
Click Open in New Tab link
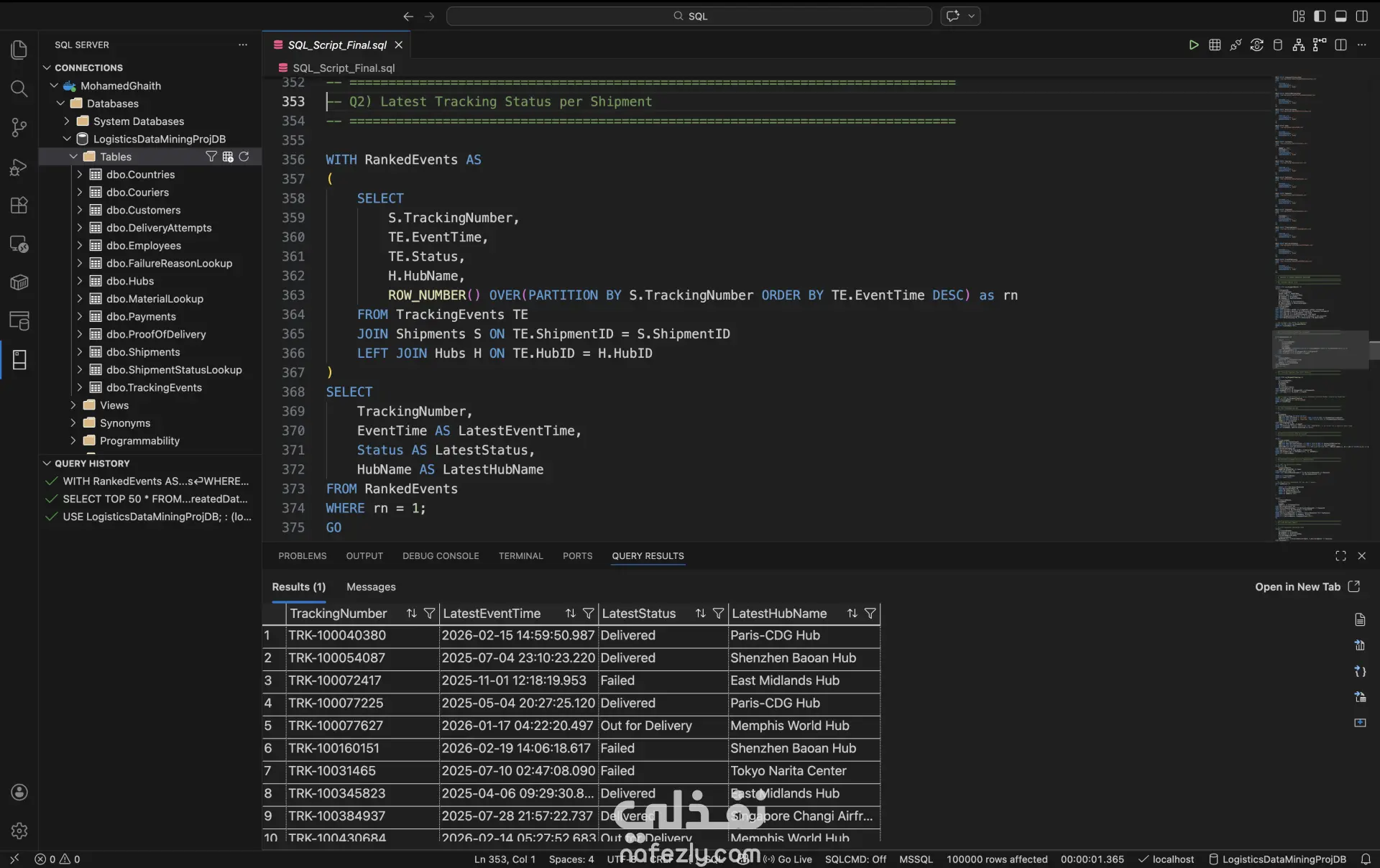[1307, 586]
